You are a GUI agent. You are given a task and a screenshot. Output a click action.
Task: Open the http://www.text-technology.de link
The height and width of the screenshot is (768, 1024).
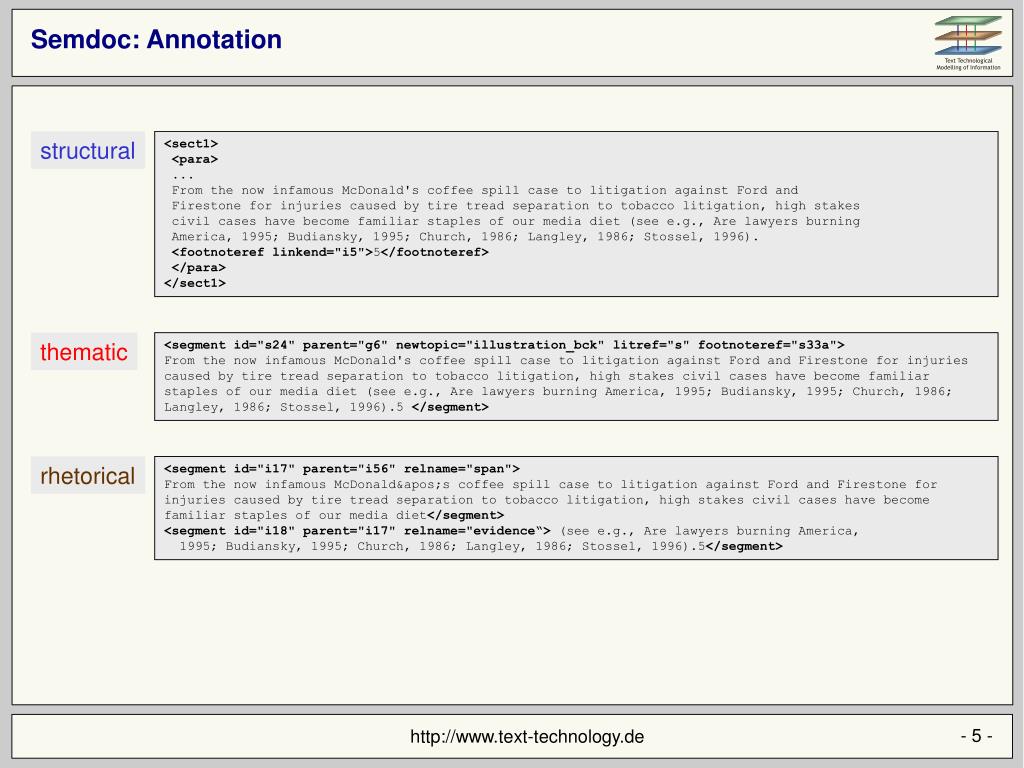(527, 737)
